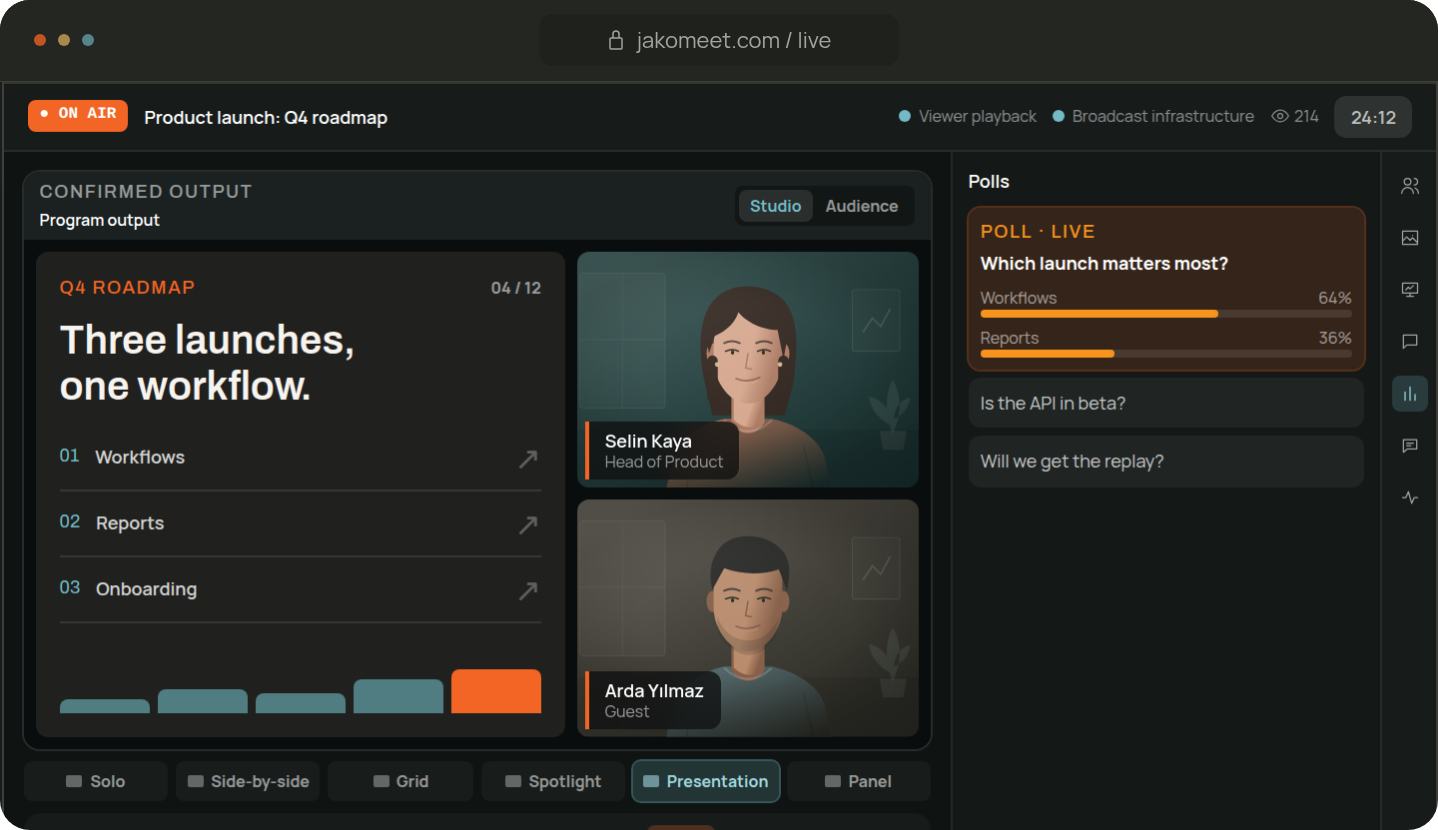Screen dimensions: 1438x830
Task: Select the polls bar-chart sidebar icon
Action: pos(1410,394)
